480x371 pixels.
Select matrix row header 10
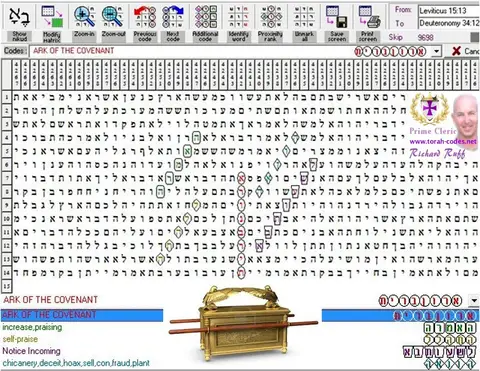7,218
